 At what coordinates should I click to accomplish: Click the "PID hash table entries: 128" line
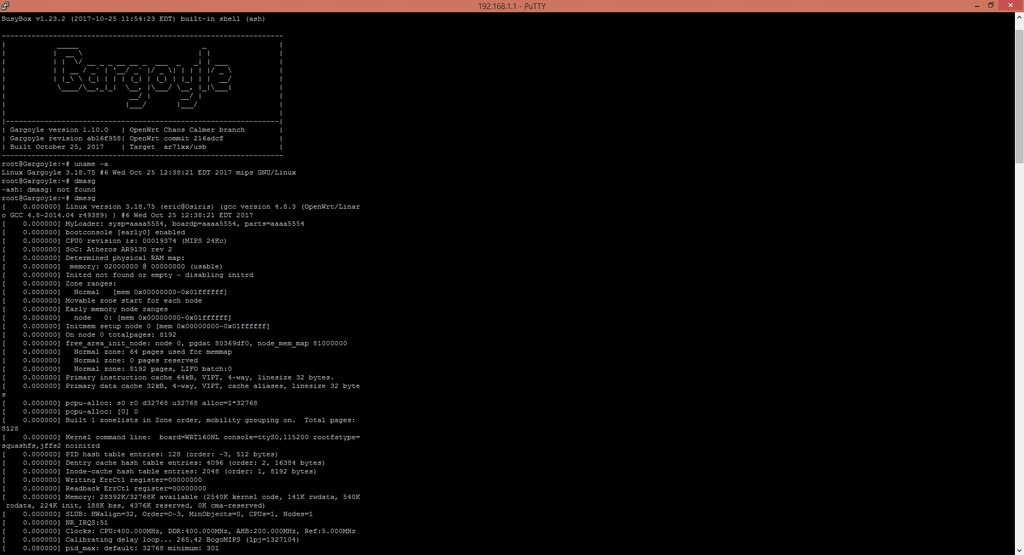coord(140,454)
